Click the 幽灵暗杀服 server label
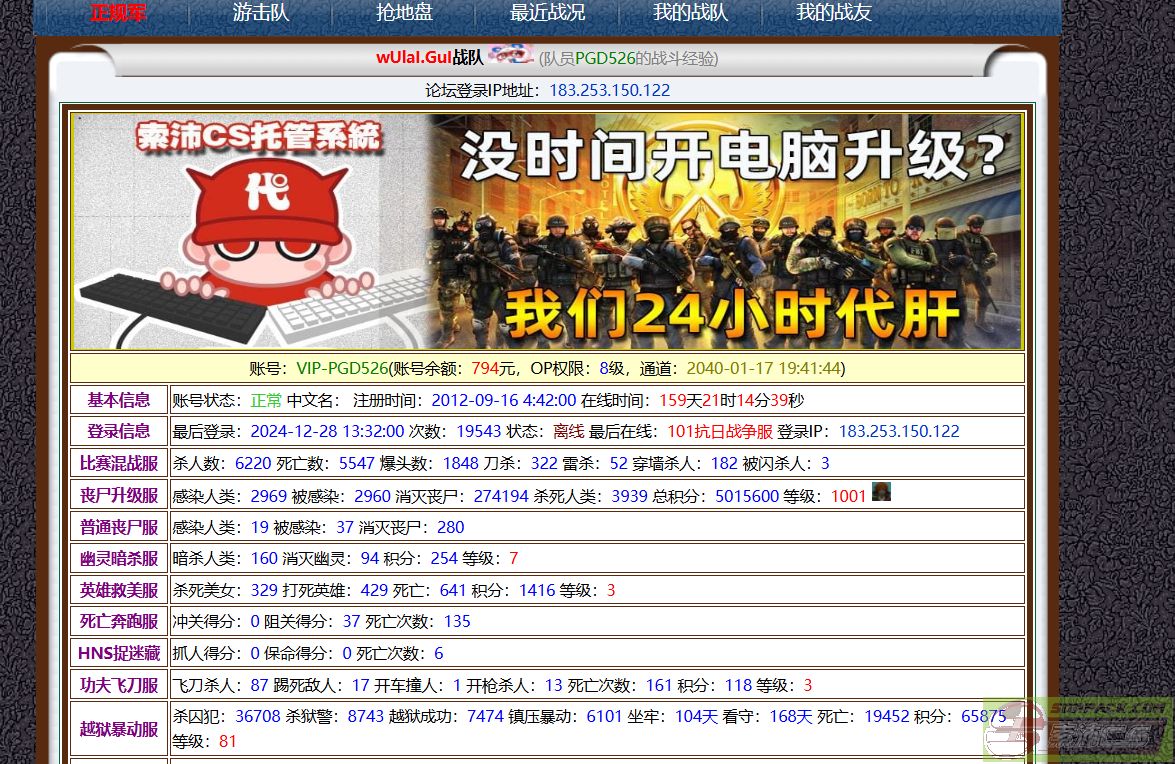The image size is (1175, 764). (x=119, y=558)
